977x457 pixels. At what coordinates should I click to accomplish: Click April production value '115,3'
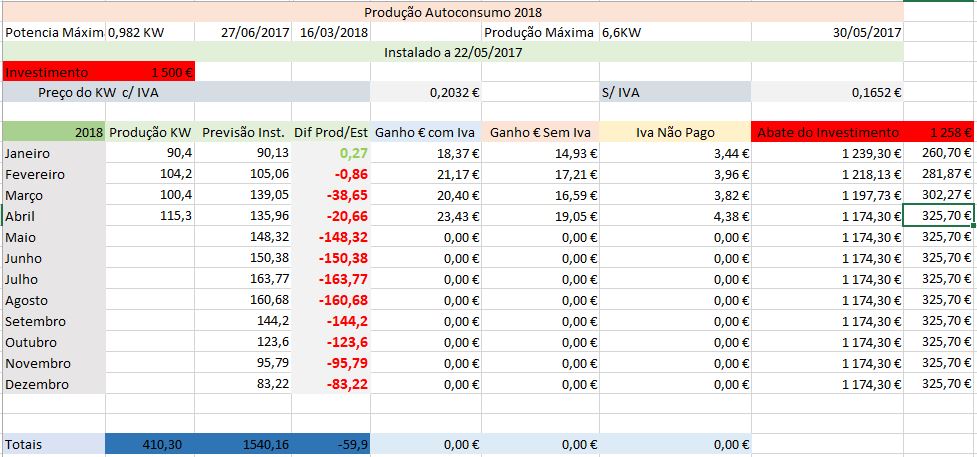(x=150, y=216)
